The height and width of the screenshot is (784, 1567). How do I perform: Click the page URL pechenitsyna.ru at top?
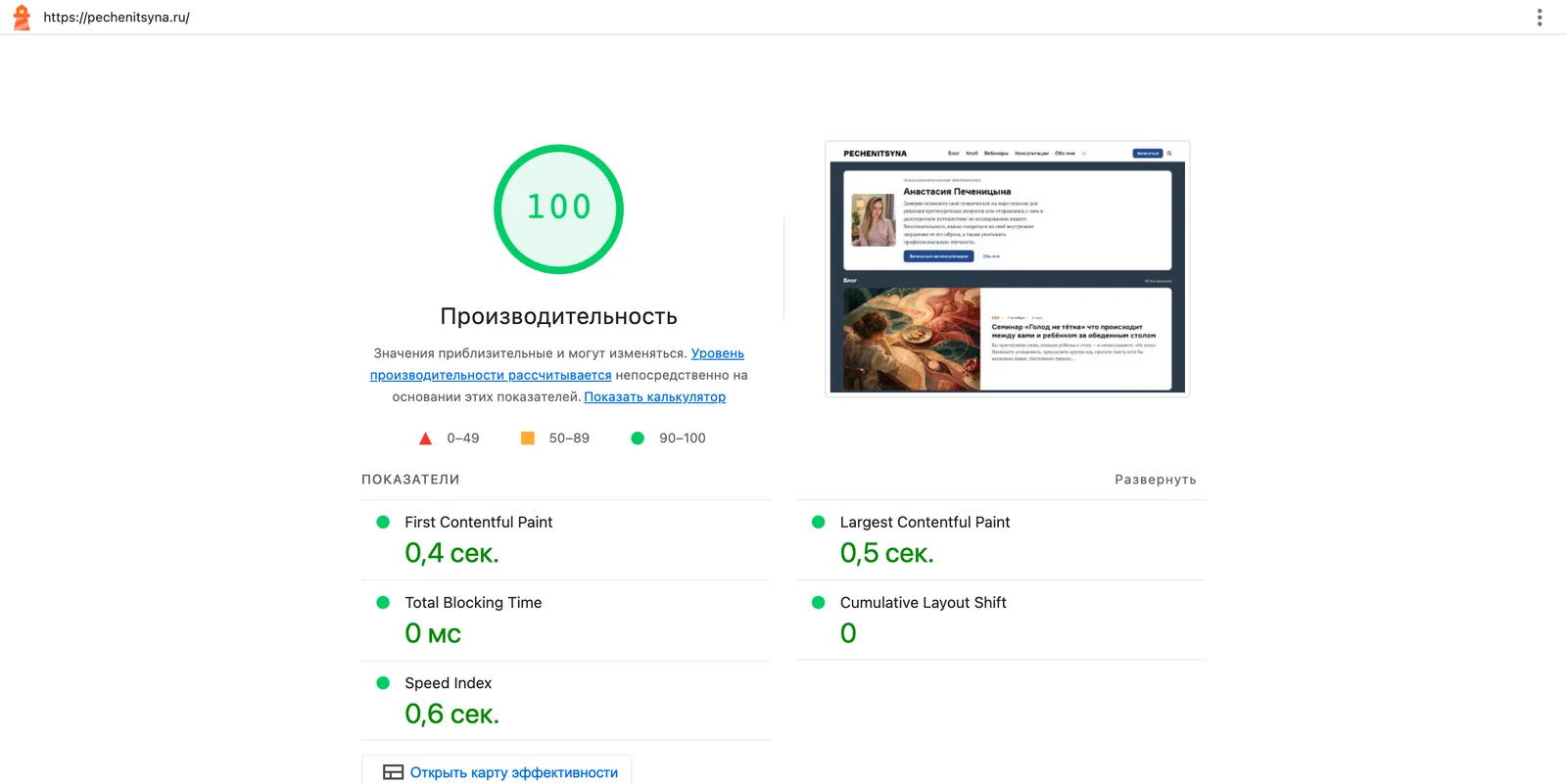coord(117,18)
